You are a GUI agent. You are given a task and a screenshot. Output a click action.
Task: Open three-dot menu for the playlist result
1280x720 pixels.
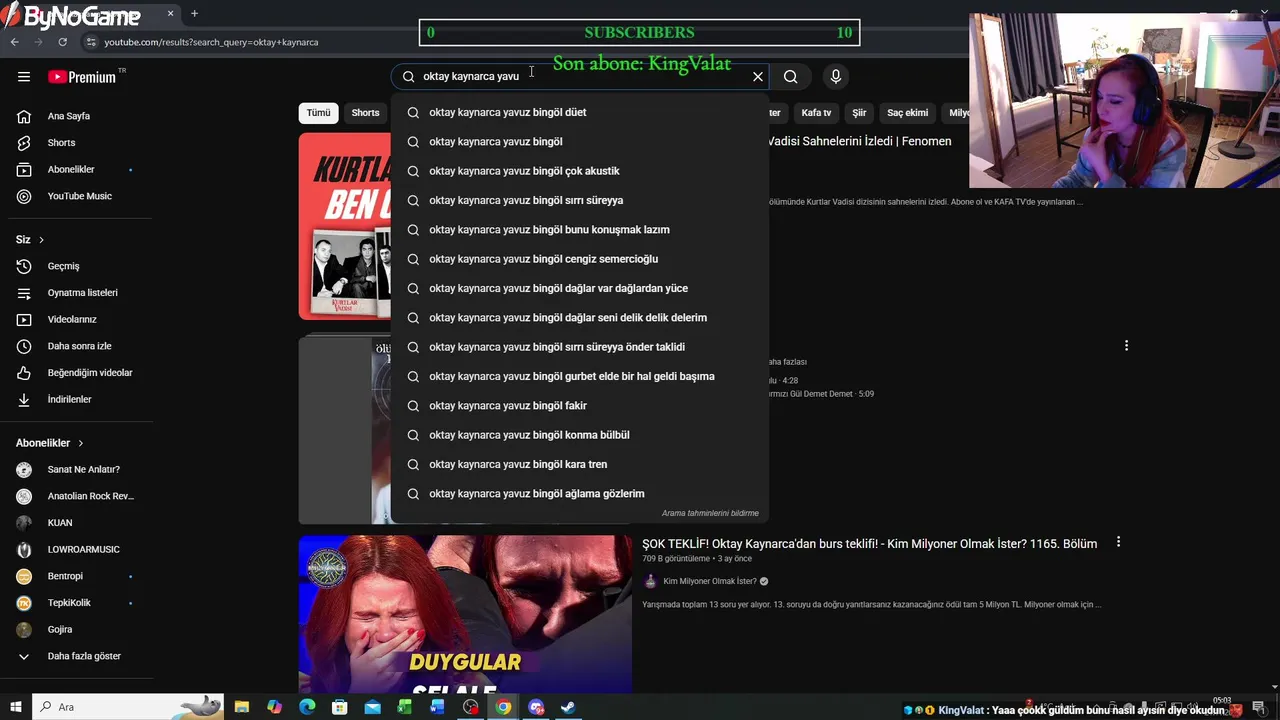[x=1126, y=345]
